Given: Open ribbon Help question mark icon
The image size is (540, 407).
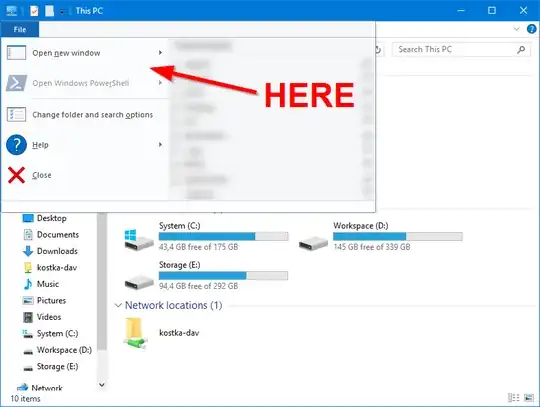Looking at the screenshot, I should [x=531, y=29].
